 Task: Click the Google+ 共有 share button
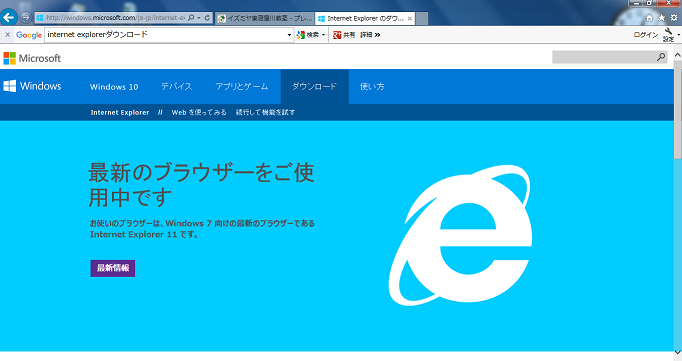(x=344, y=35)
